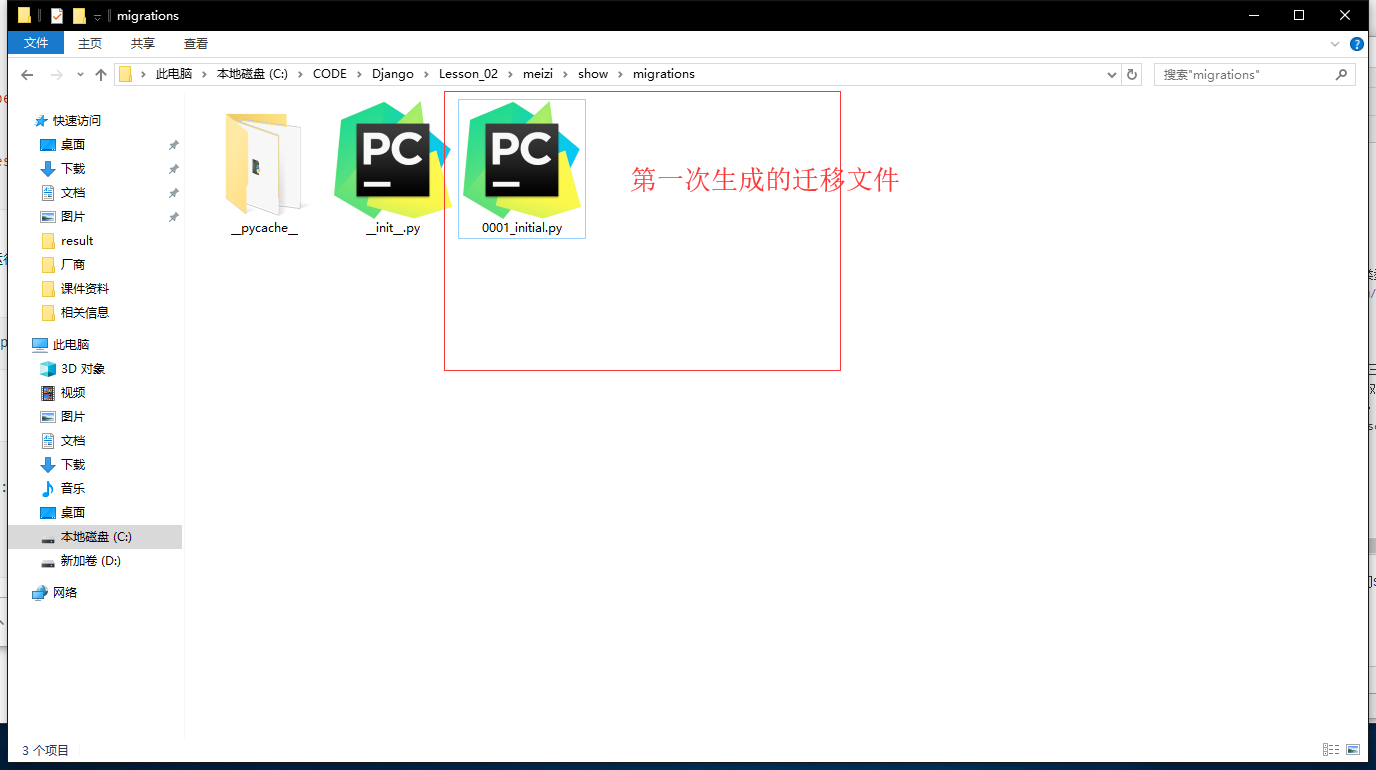
Task: Click the 新加卷 (D:) drive icon
Action: coord(47,561)
